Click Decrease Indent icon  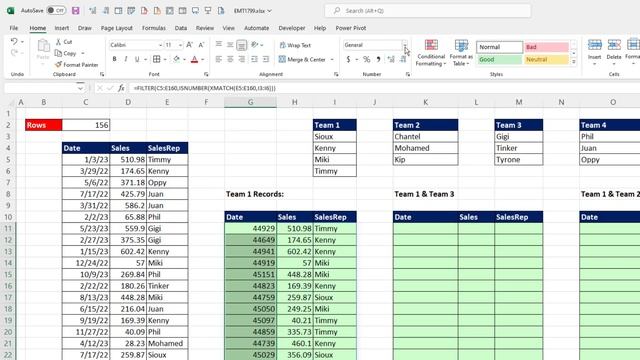pos(254,60)
